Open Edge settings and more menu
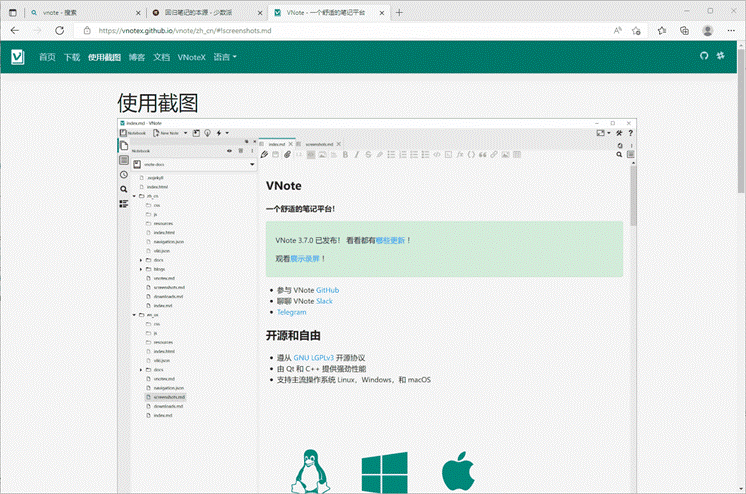 click(731, 30)
